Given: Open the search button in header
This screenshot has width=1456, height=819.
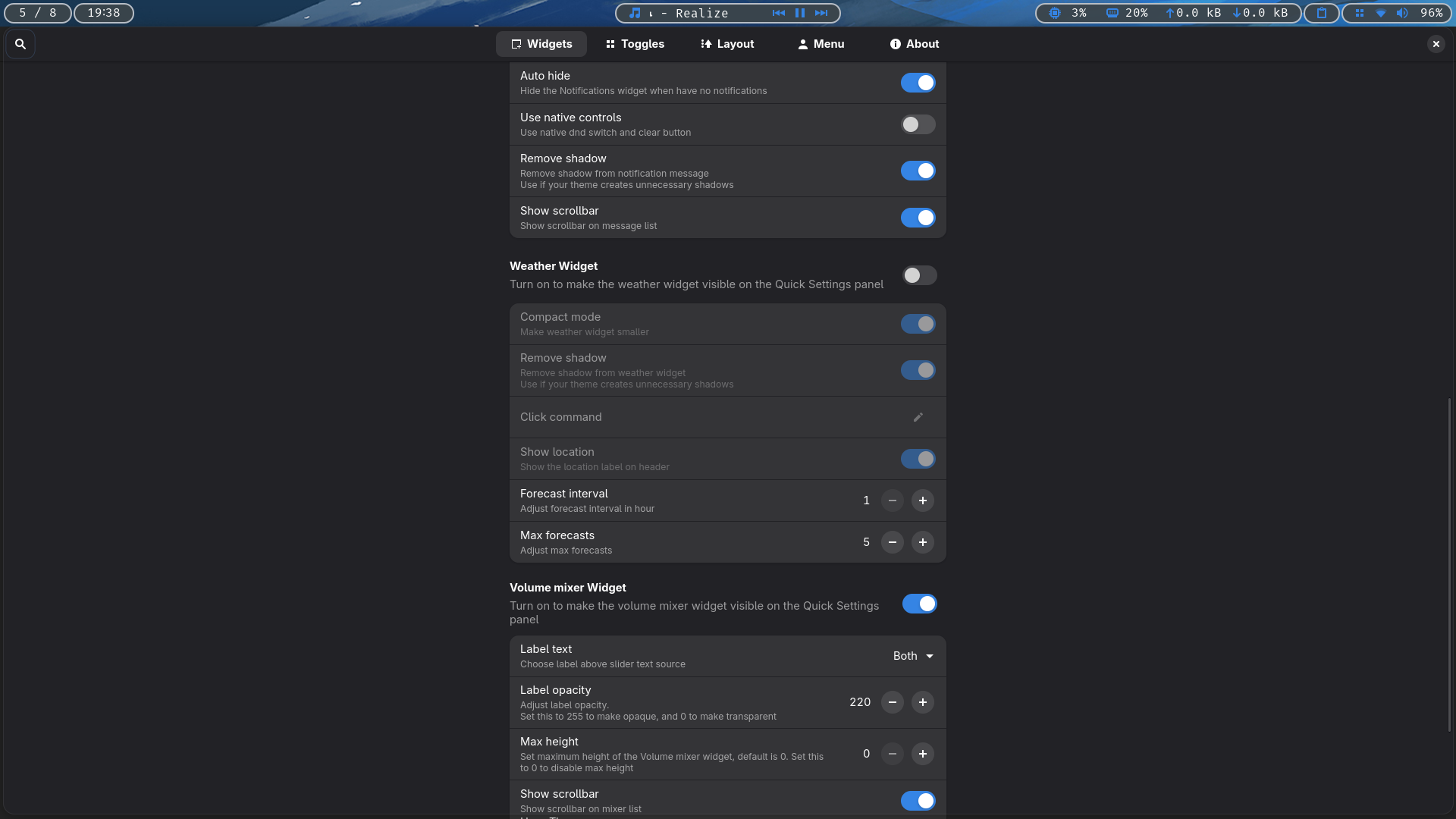Looking at the screenshot, I should tap(20, 44).
